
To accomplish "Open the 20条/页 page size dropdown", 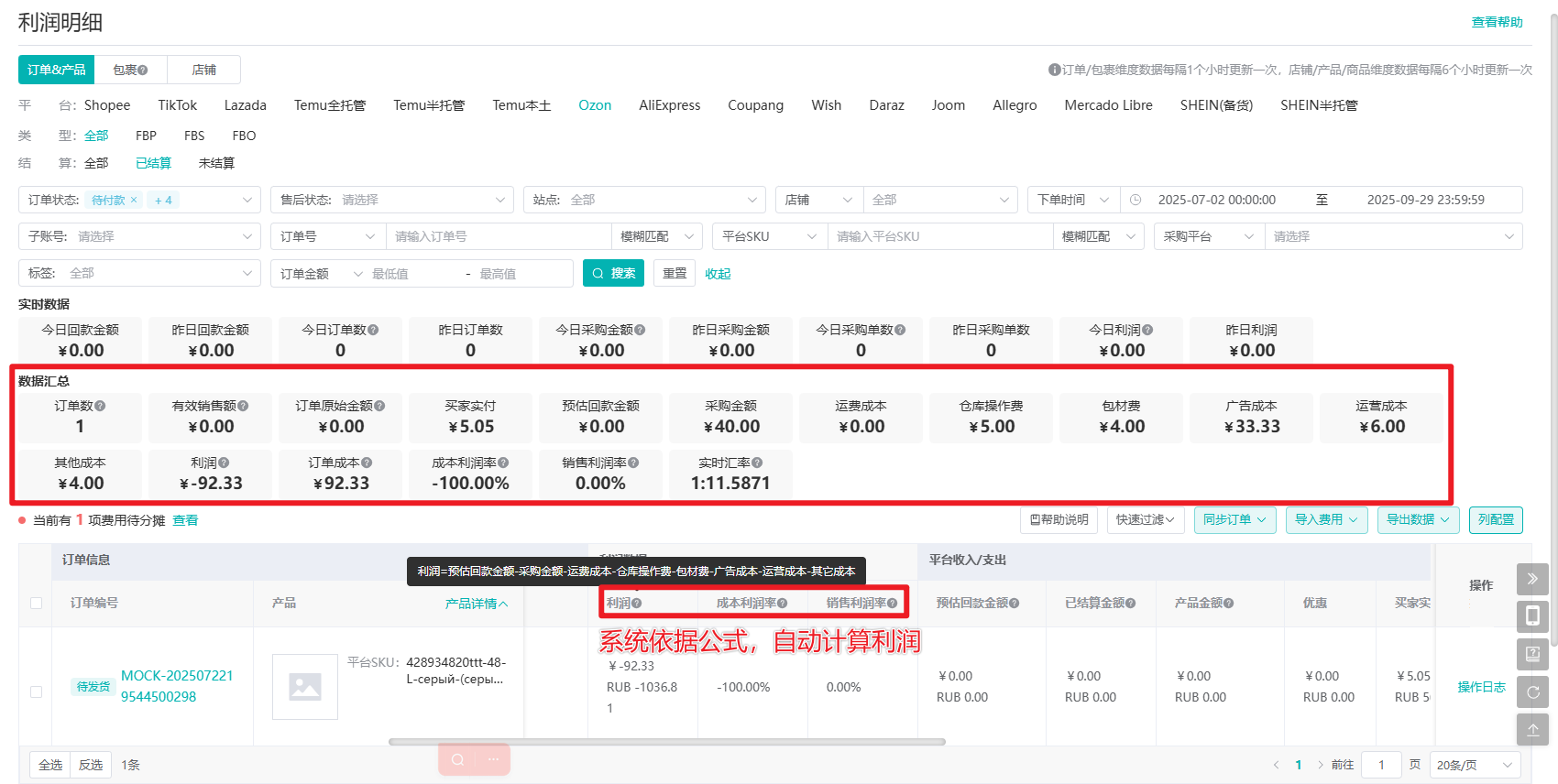I will click(1475, 765).
